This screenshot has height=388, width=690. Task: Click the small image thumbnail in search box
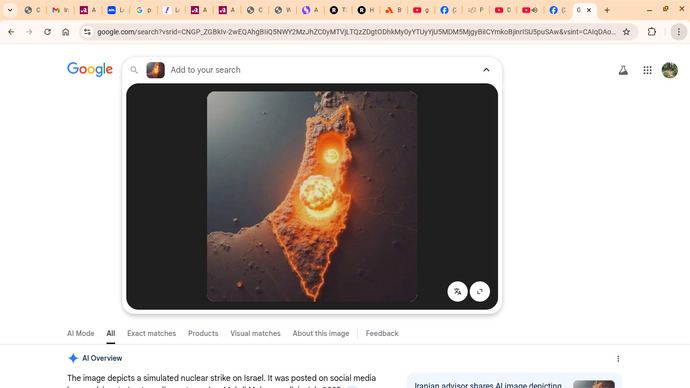coord(155,70)
